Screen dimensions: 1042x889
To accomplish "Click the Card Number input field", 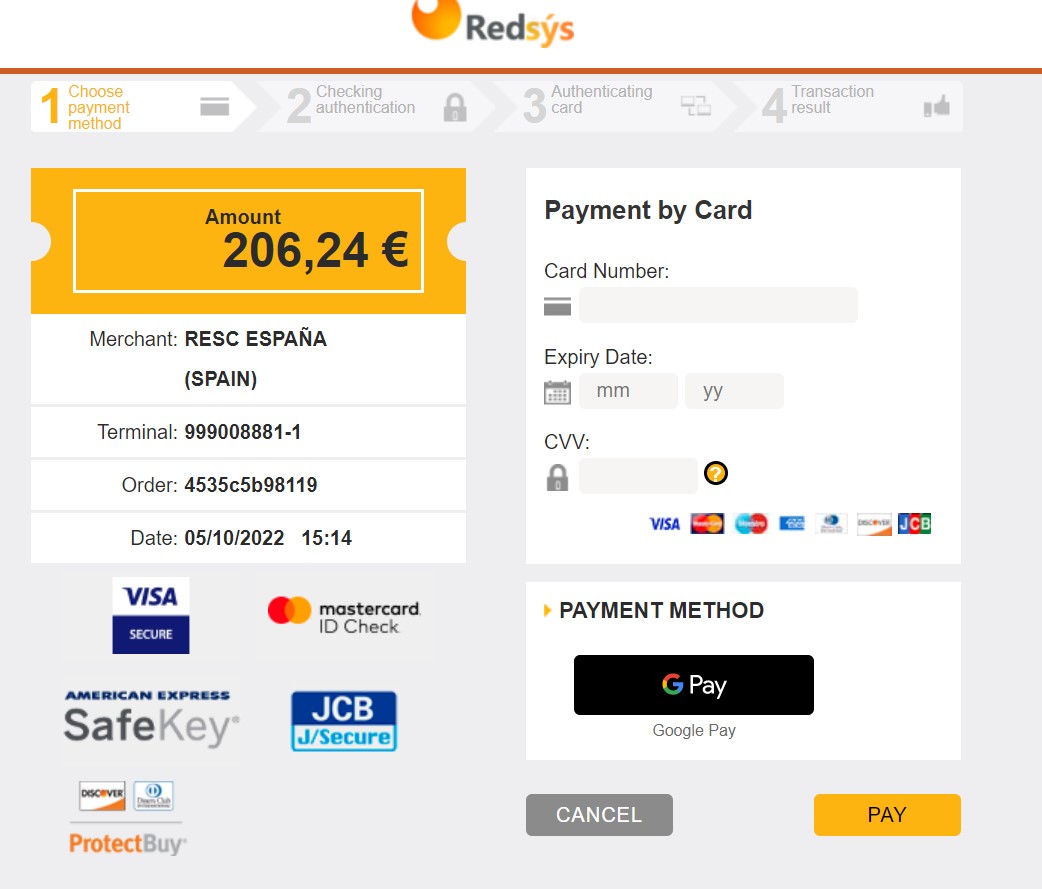I will [717, 305].
